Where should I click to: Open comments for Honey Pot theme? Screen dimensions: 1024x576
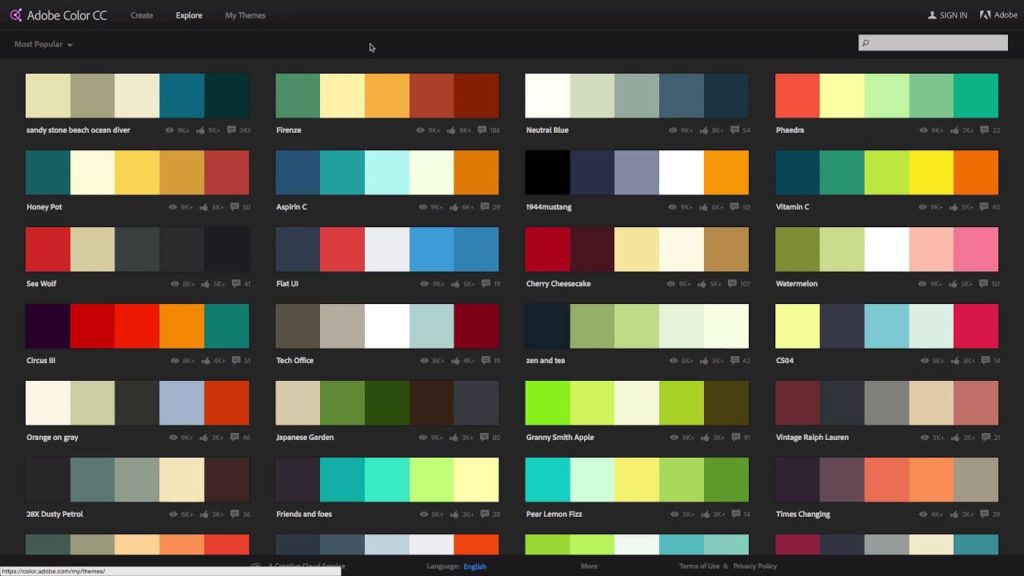(234, 207)
